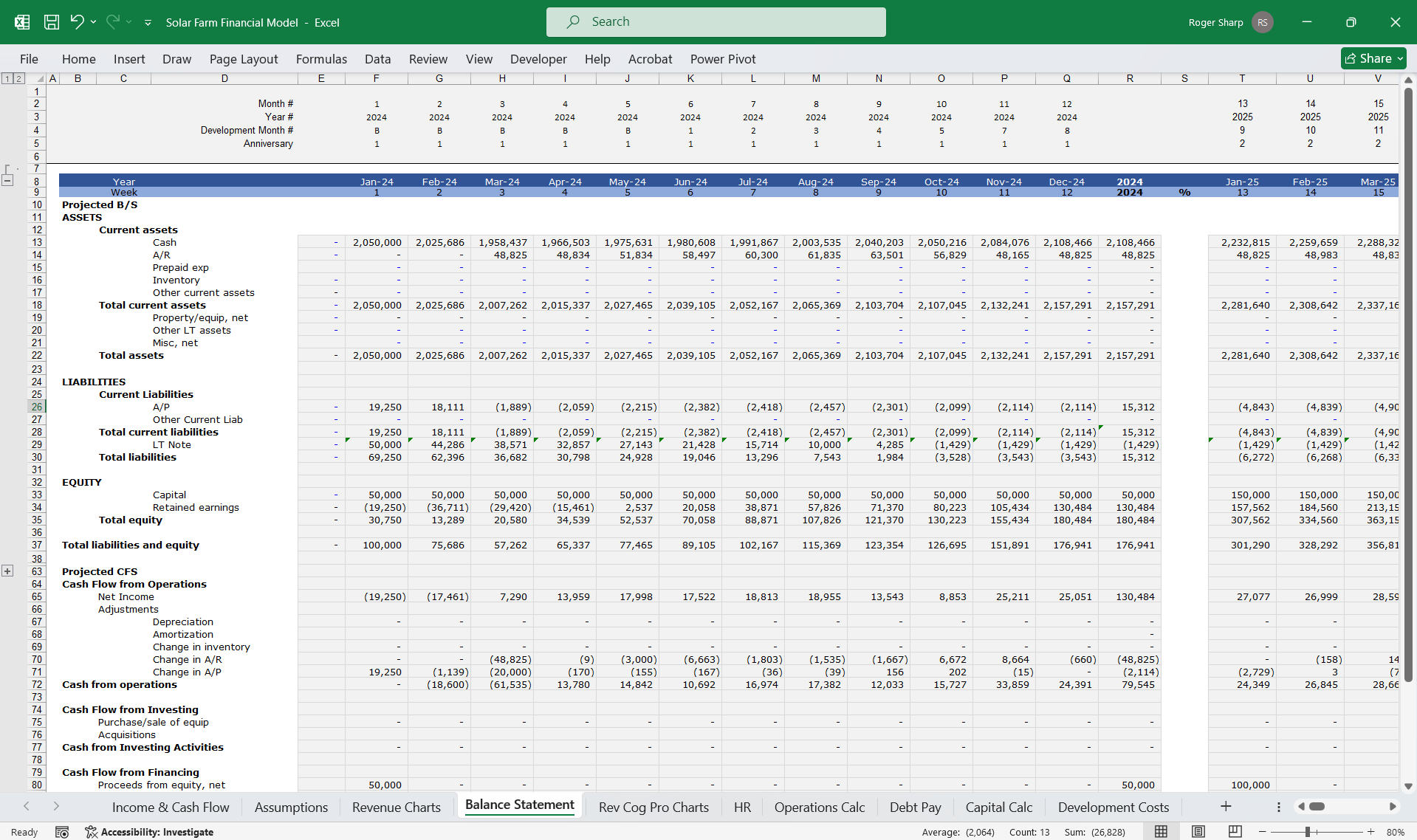Click the zoom slider handle

pos(1307,832)
